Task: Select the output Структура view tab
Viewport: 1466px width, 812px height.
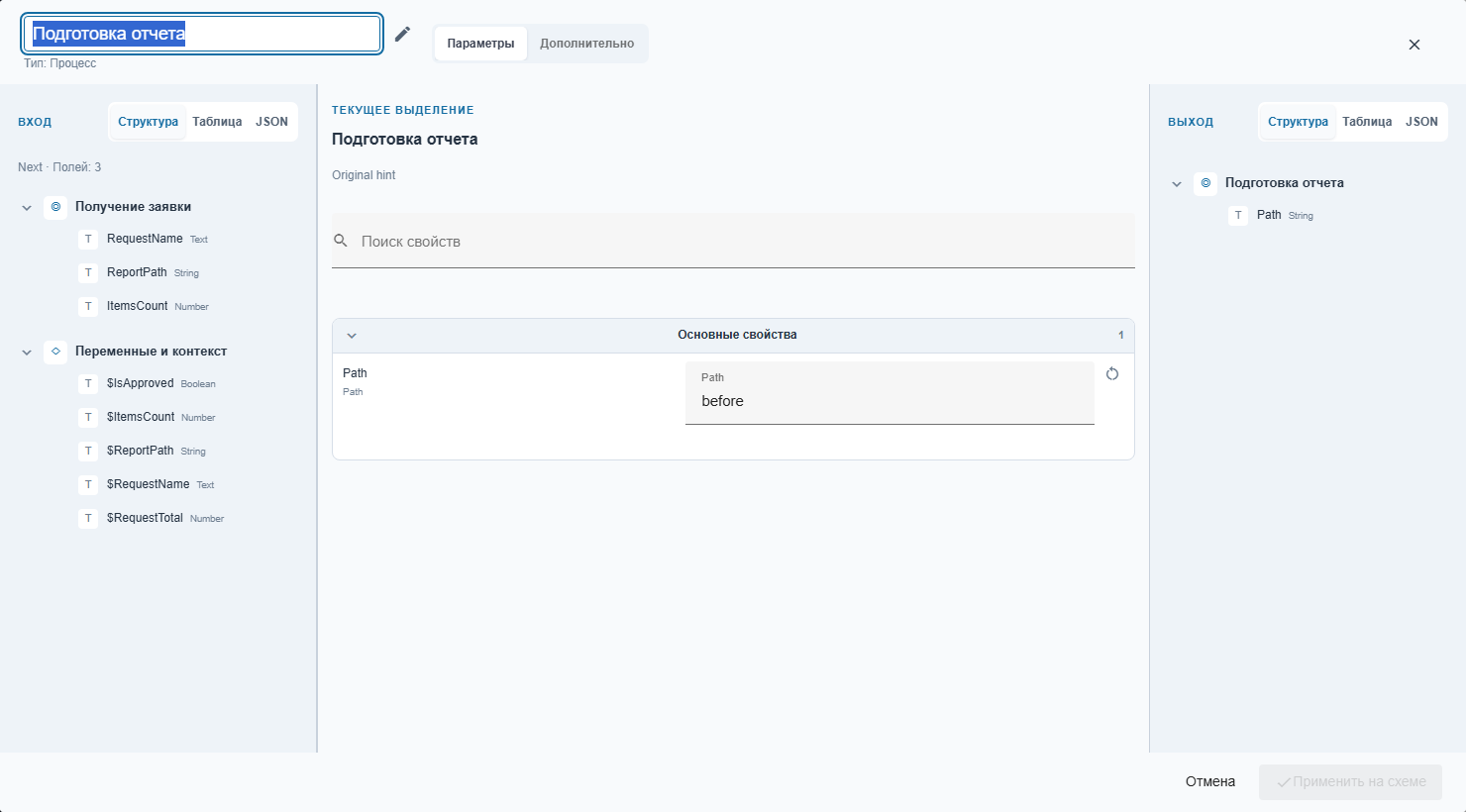Action: pos(1298,122)
